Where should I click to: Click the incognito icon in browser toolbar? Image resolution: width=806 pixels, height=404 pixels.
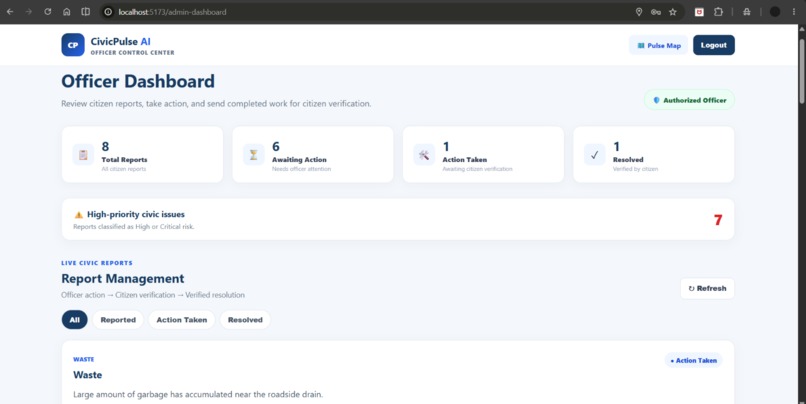(x=747, y=12)
